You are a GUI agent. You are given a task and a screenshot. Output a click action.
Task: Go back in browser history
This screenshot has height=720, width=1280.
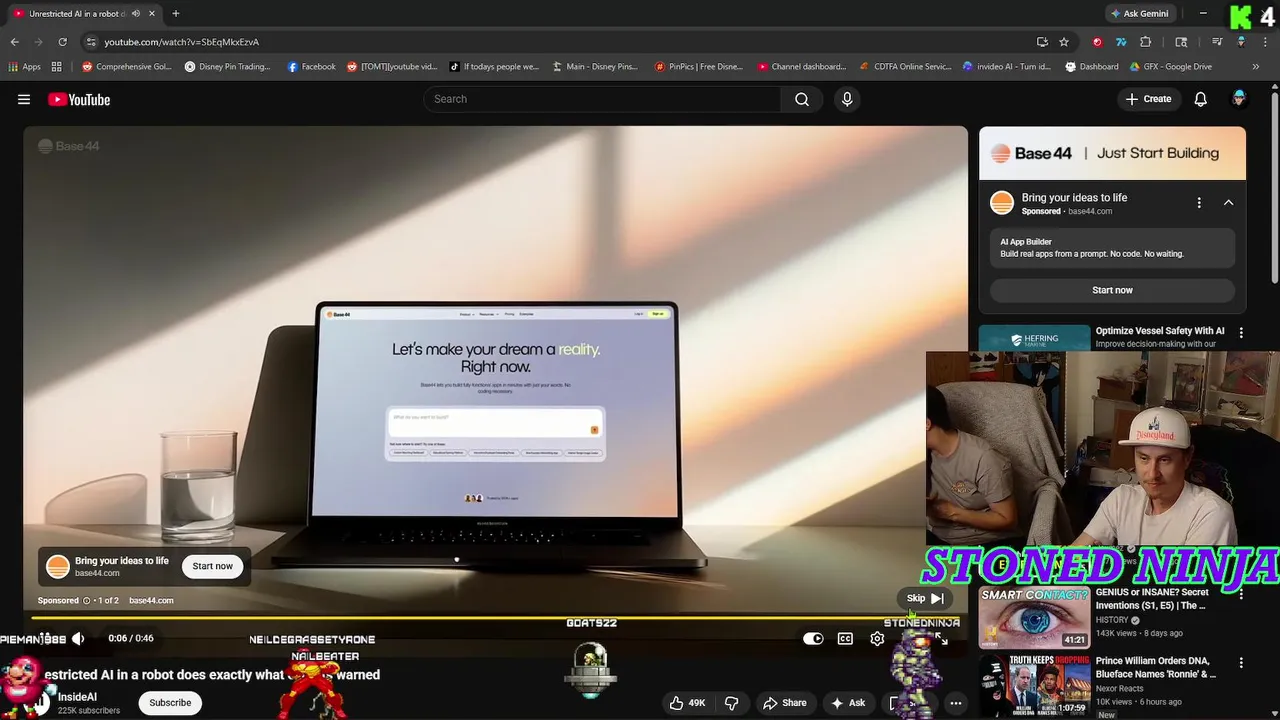click(14, 42)
